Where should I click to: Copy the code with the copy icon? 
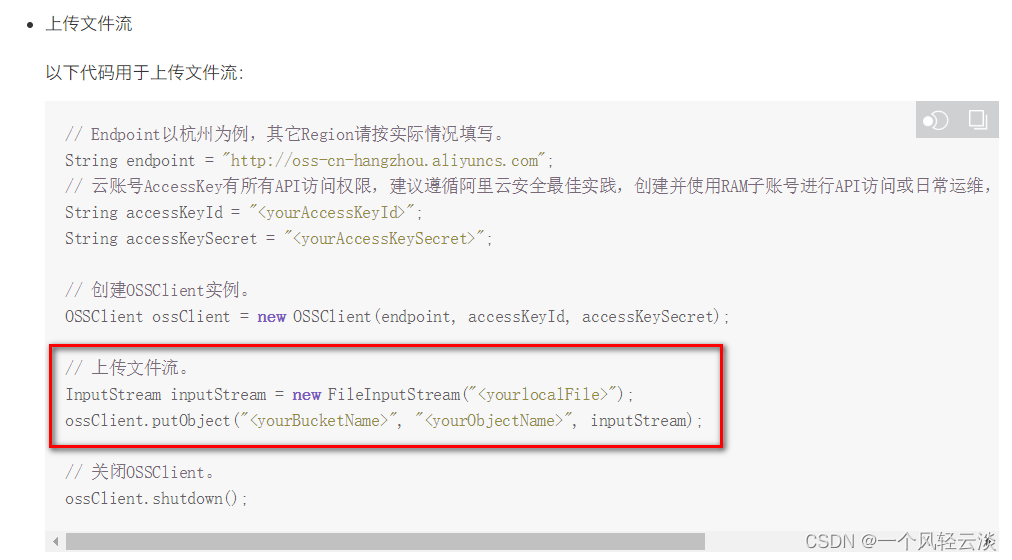(978, 120)
